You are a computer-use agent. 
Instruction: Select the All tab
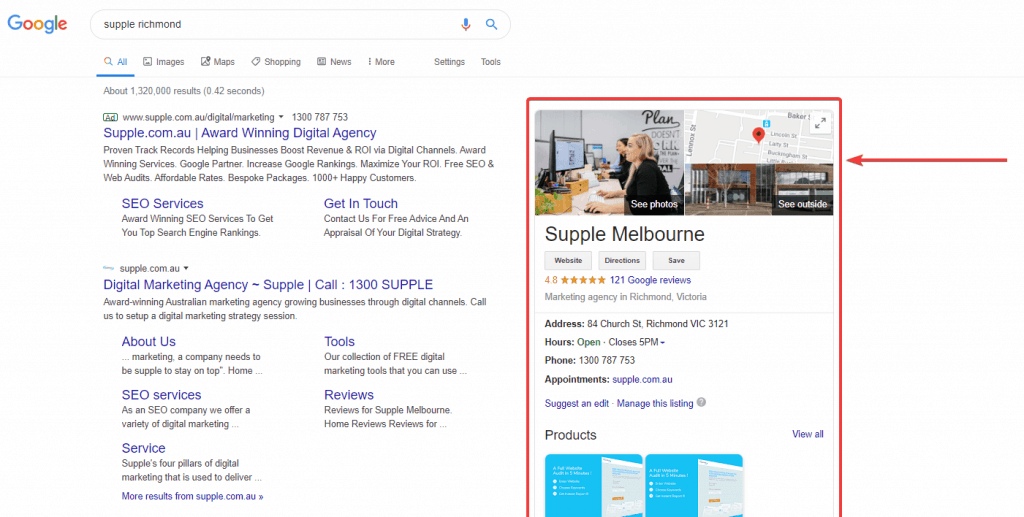pyautogui.click(x=116, y=62)
